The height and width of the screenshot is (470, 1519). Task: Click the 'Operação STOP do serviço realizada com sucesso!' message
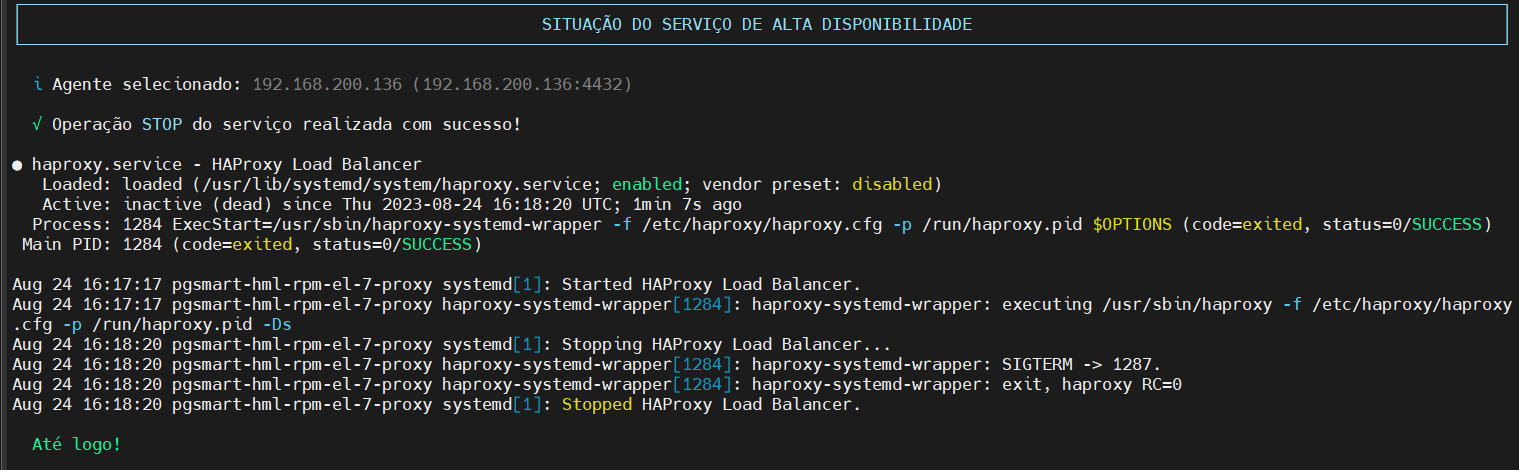287,124
